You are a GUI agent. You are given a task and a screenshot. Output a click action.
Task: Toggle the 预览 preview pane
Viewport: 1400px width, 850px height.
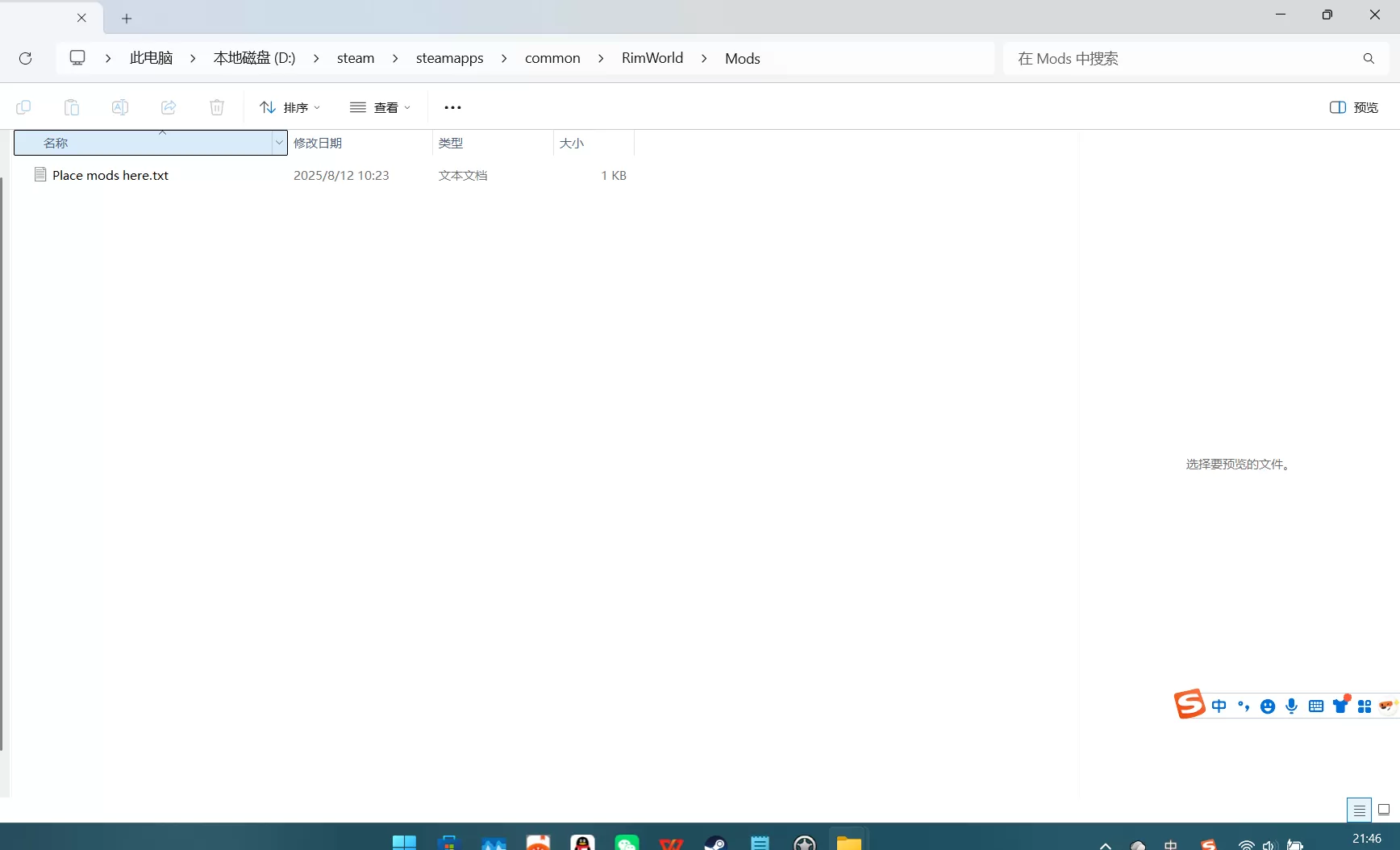(x=1353, y=107)
